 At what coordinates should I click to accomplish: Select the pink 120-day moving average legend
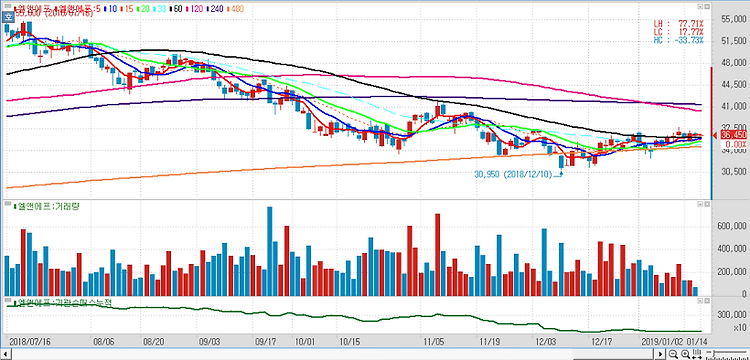pyautogui.click(x=194, y=9)
